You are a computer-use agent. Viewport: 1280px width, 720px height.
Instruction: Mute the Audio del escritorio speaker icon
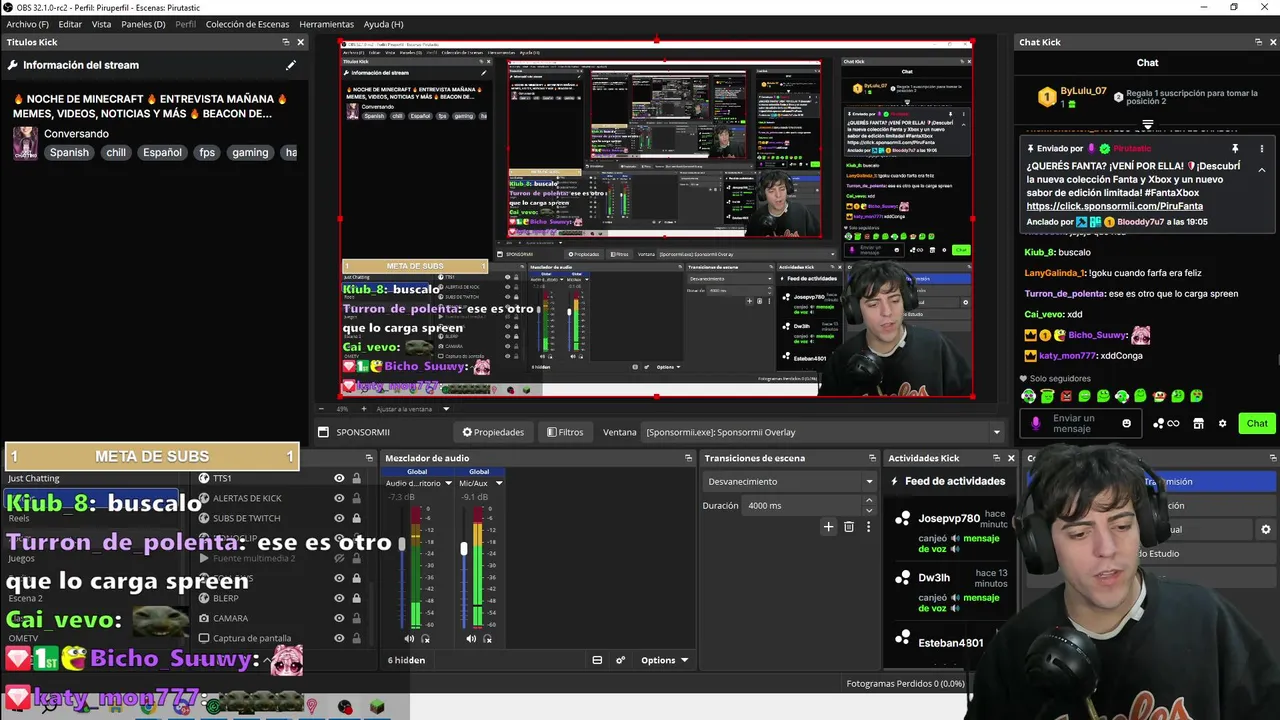409,638
